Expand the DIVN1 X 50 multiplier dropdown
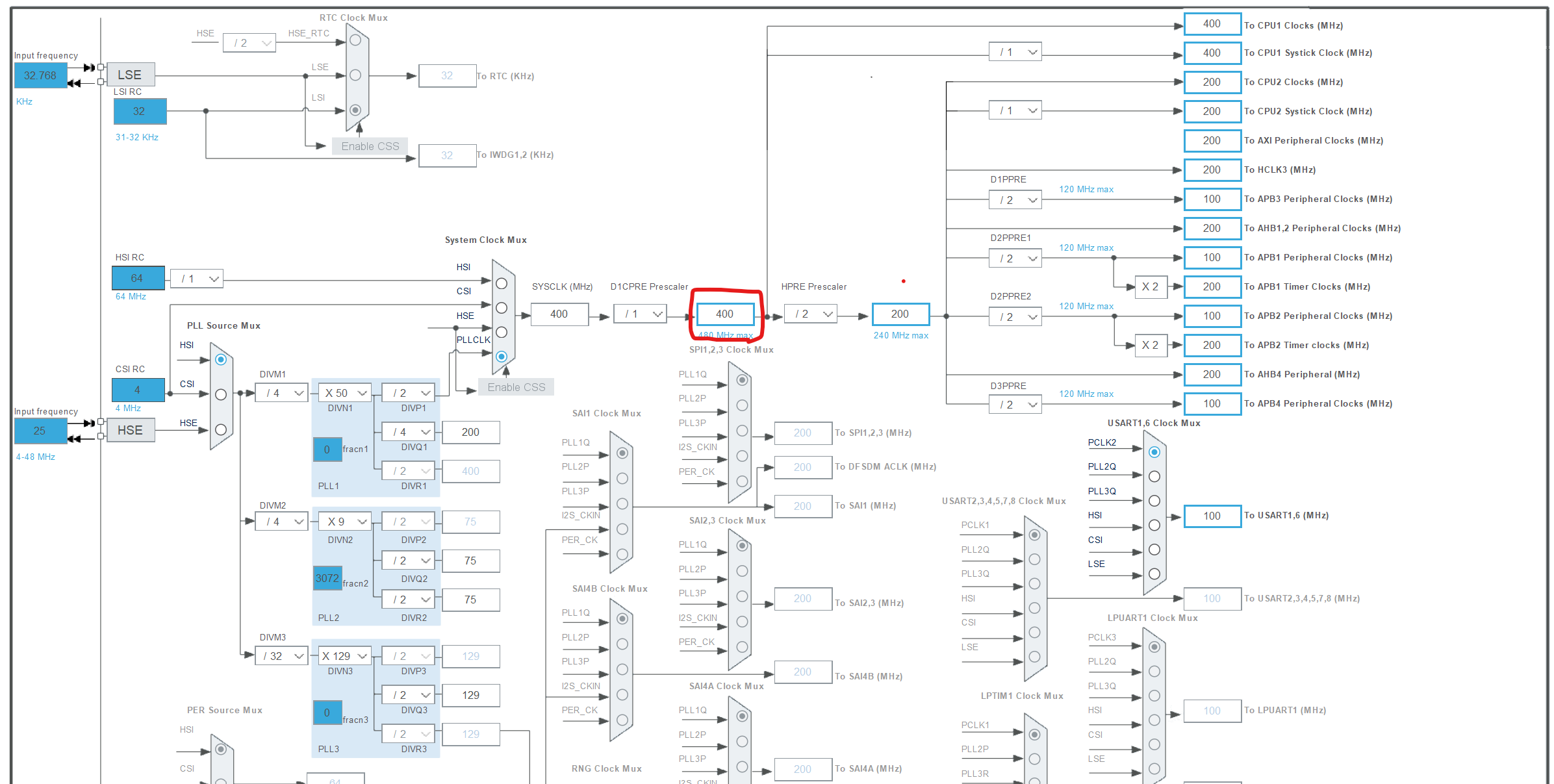 tap(345, 393)
